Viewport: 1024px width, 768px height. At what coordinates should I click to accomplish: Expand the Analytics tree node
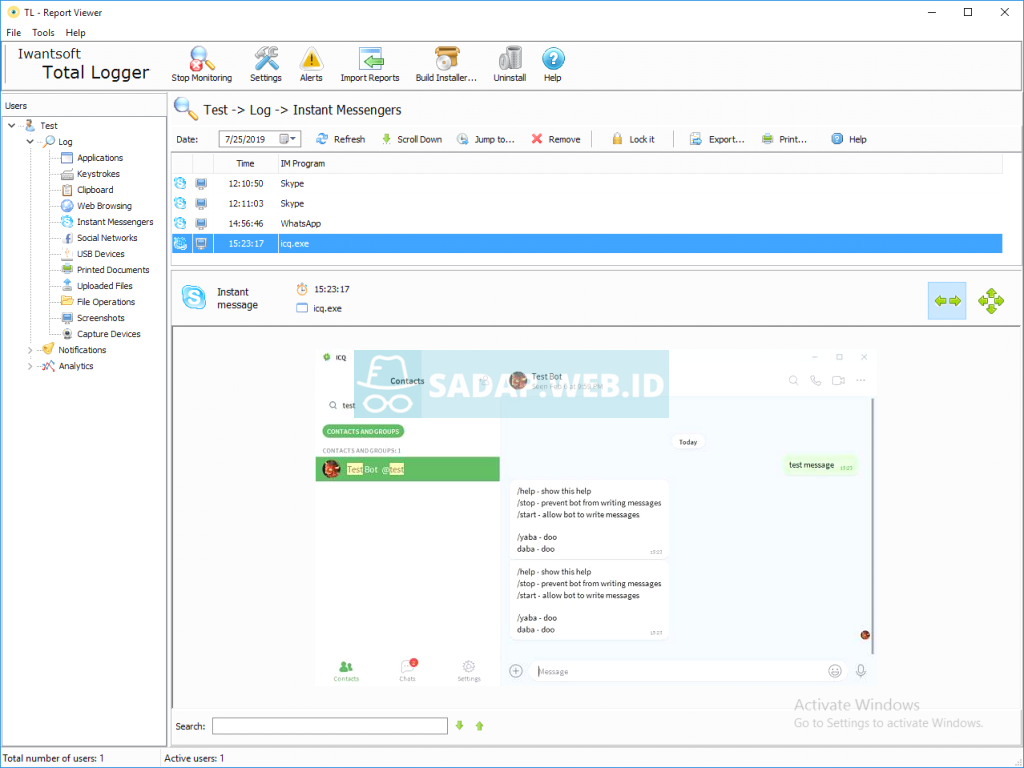[30, 366]
